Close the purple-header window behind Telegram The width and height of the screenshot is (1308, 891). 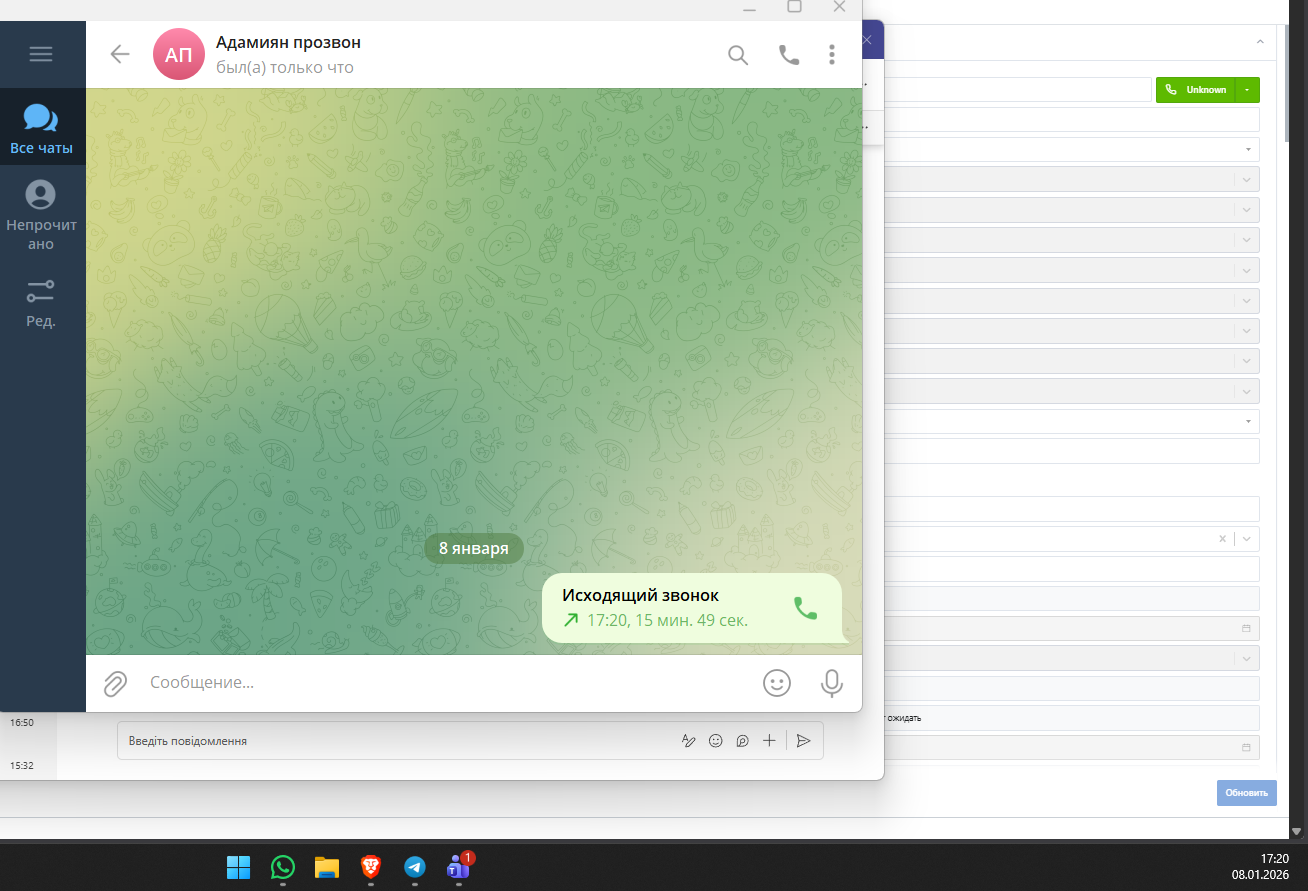coord(867,41)
